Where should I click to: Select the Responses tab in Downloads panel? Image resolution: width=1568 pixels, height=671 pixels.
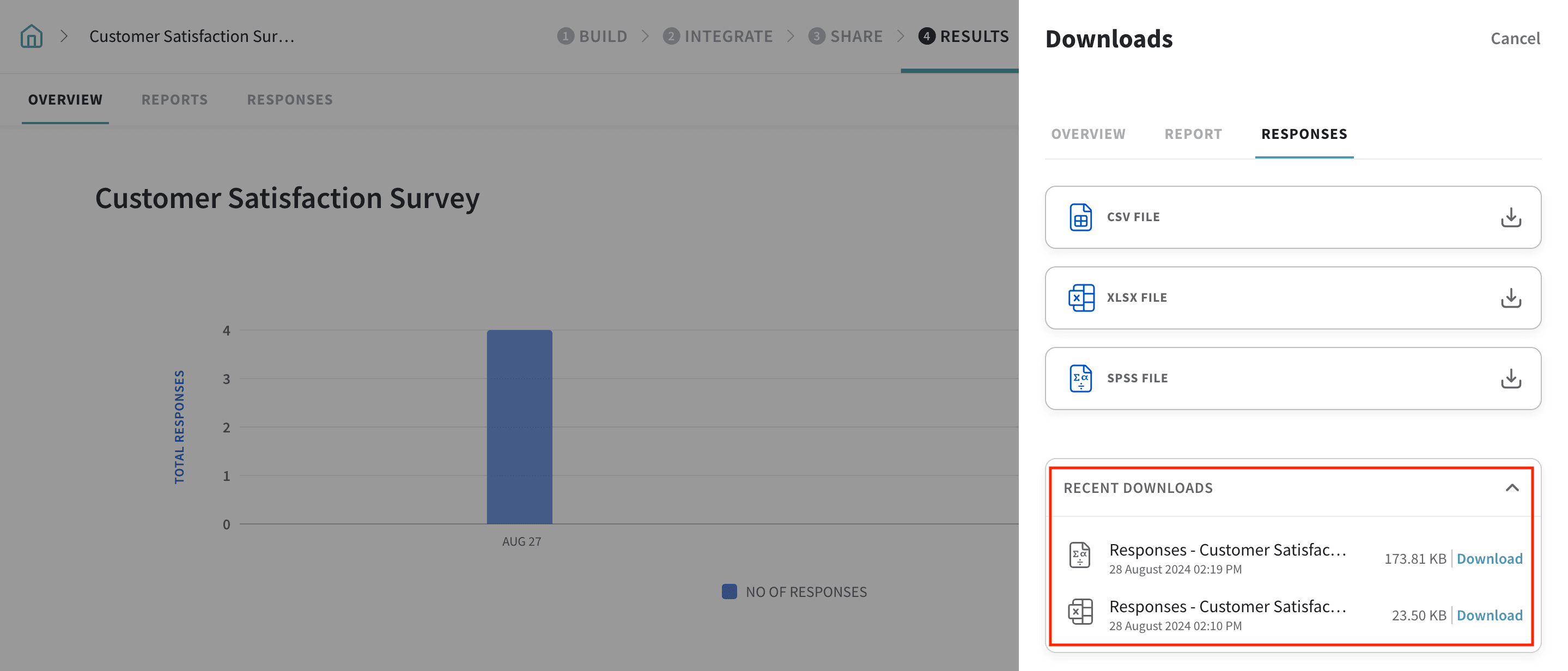1304,134
